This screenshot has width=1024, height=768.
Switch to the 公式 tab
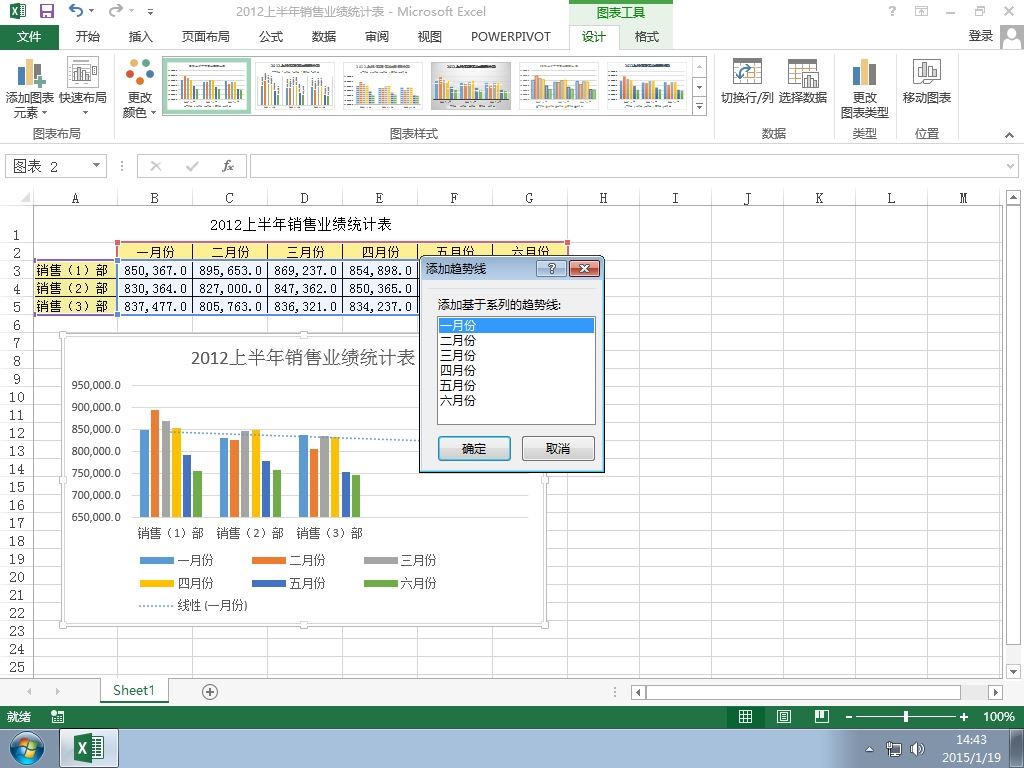pyautogui.click(x=270, y=37)
